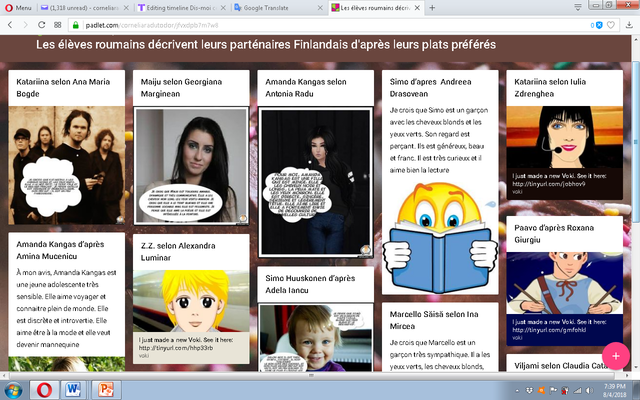This screenshot has height=400, width=640.
Task: Open Katariina selon Ana Maria Bogde band image
Action: (x=67, y=165)
